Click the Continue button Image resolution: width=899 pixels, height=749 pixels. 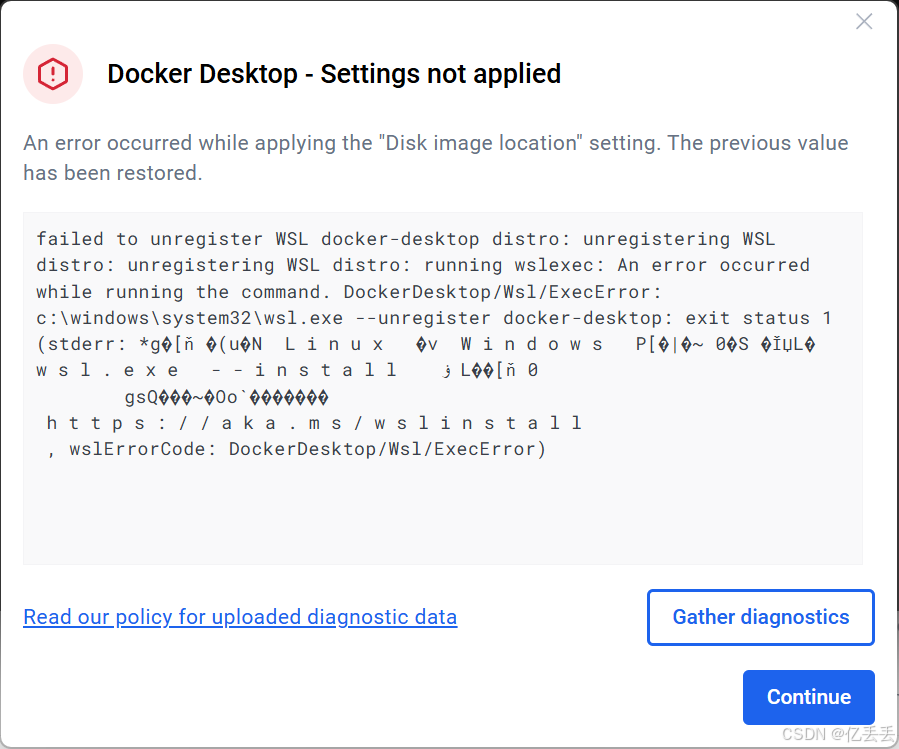click(808, 697)
